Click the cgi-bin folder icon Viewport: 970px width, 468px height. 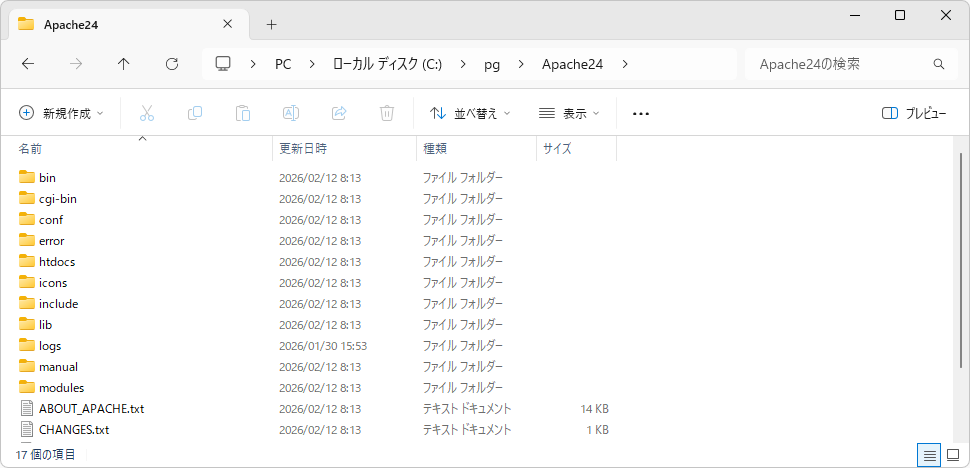click(27, 198)
